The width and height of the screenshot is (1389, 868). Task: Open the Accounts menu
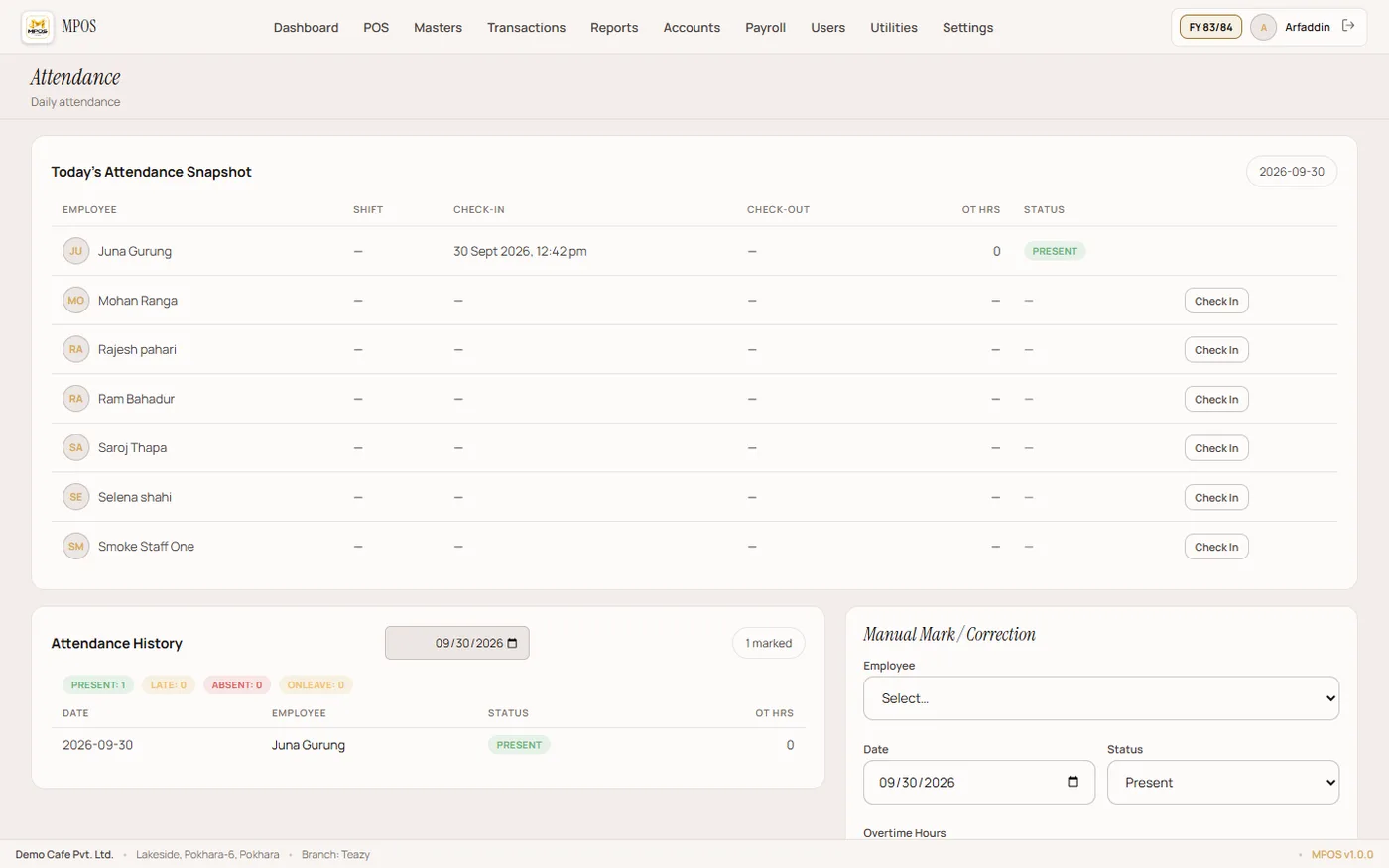pos(693,27)
